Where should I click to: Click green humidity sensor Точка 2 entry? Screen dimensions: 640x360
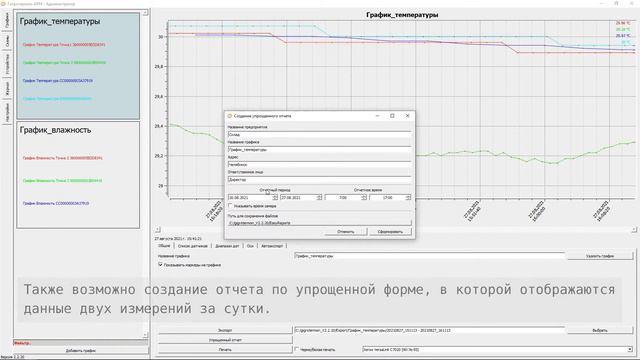point(62,180)
